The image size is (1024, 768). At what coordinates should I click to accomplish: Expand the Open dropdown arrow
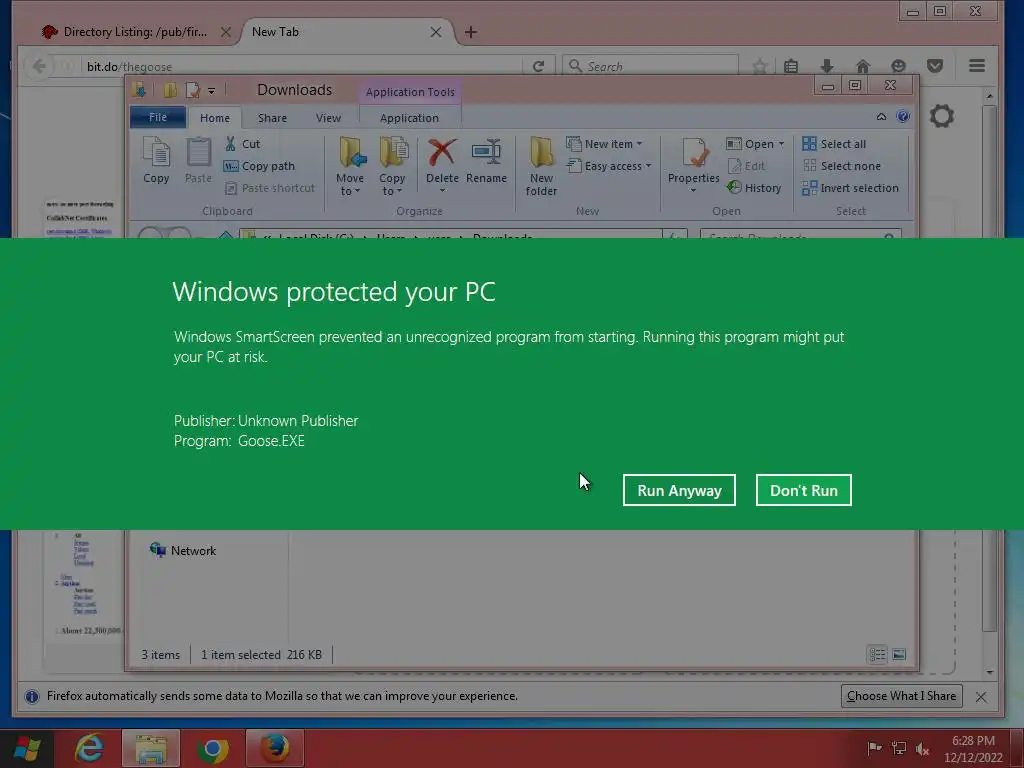[x=781, y=144]
